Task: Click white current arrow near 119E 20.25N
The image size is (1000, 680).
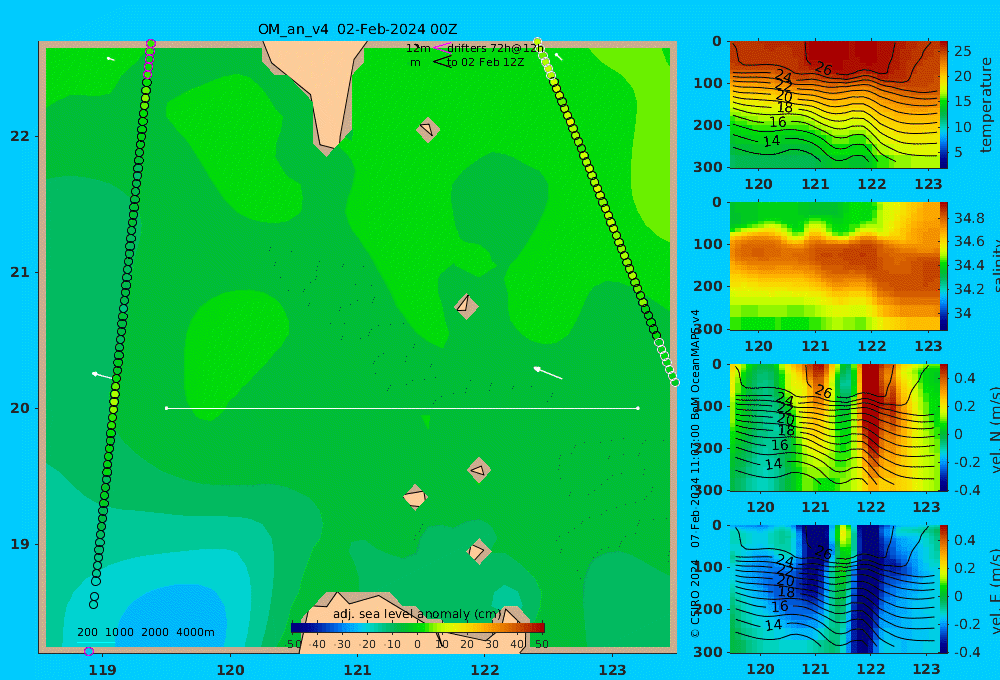Action: (x=102, y=375)
